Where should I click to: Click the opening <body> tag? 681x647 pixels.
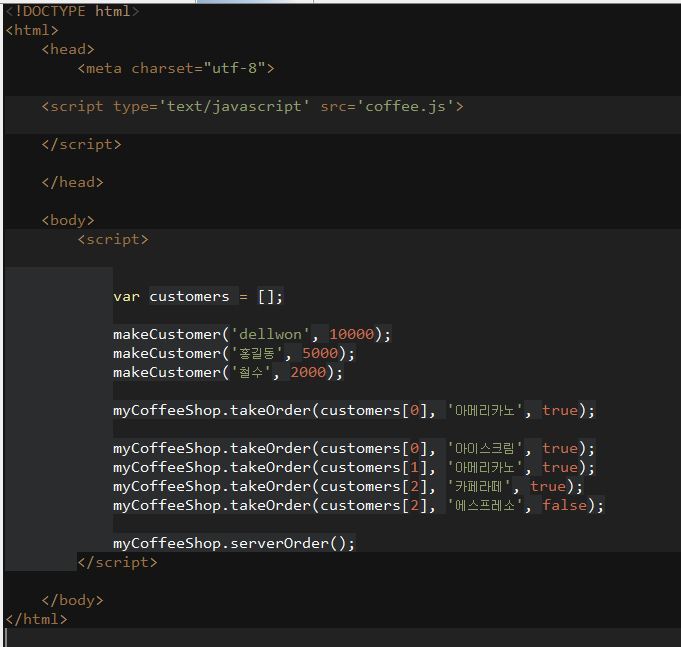68,221
